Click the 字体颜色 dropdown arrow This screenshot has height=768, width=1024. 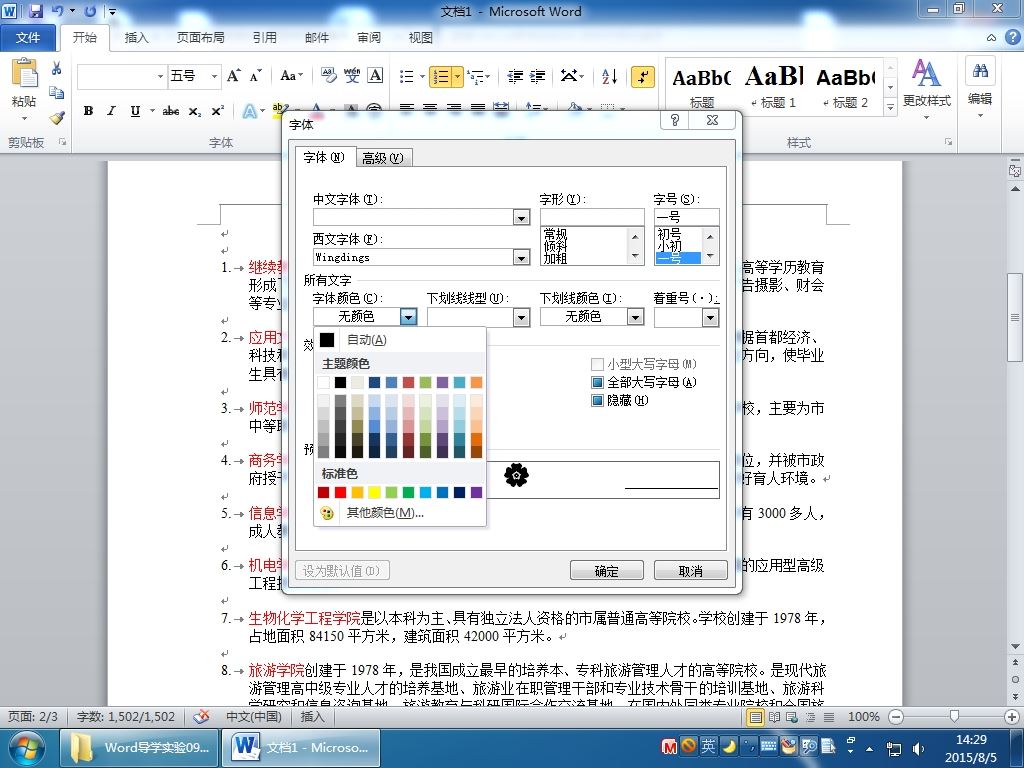[408, 317]
